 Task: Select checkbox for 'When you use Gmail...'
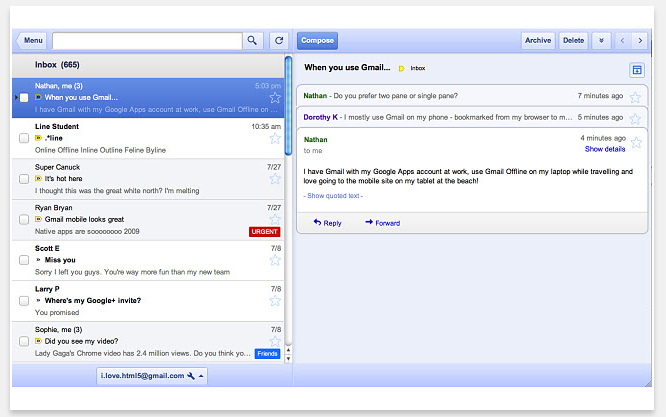(24, 98)
